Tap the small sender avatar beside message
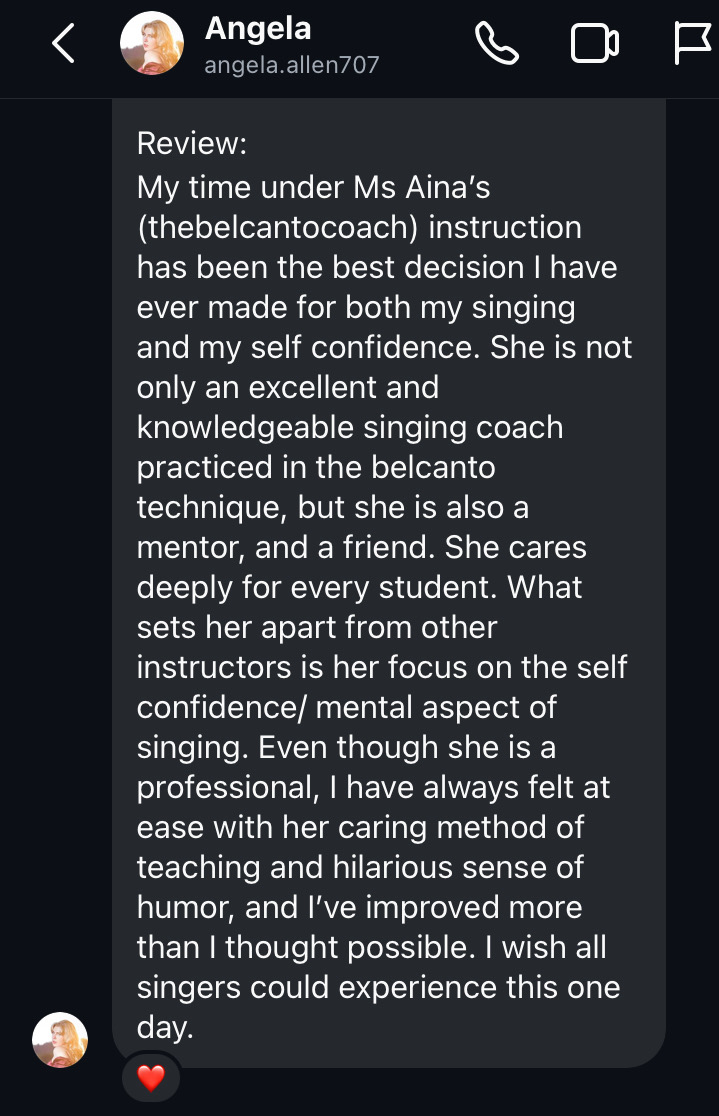The width and height of the screenshot is (719, 1116). [60, 1039]
